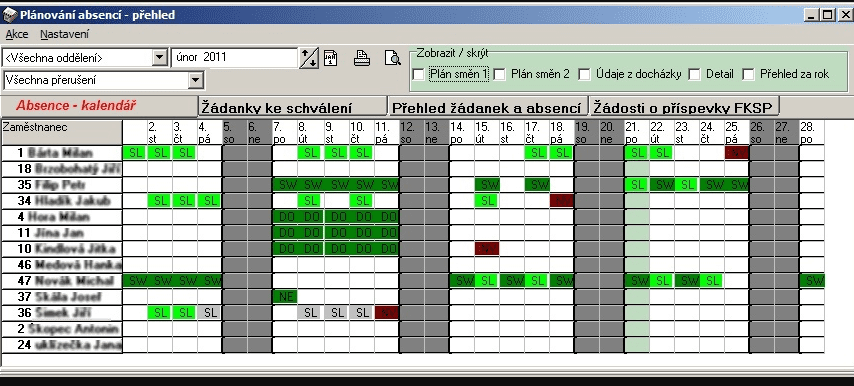Screen dimensions: 854x386
Task: Click Novák Michal's SW cell on the 28th
Action: (812, 281)
